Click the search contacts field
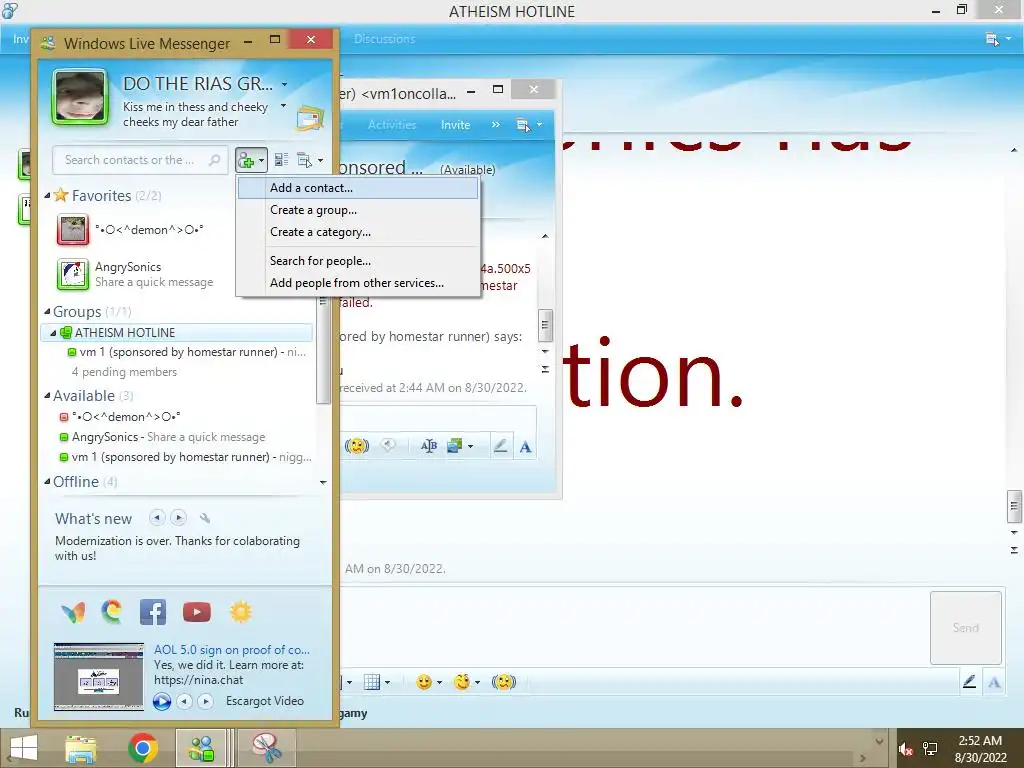This screenshot has height=768, width=1024. click(140, 160)
